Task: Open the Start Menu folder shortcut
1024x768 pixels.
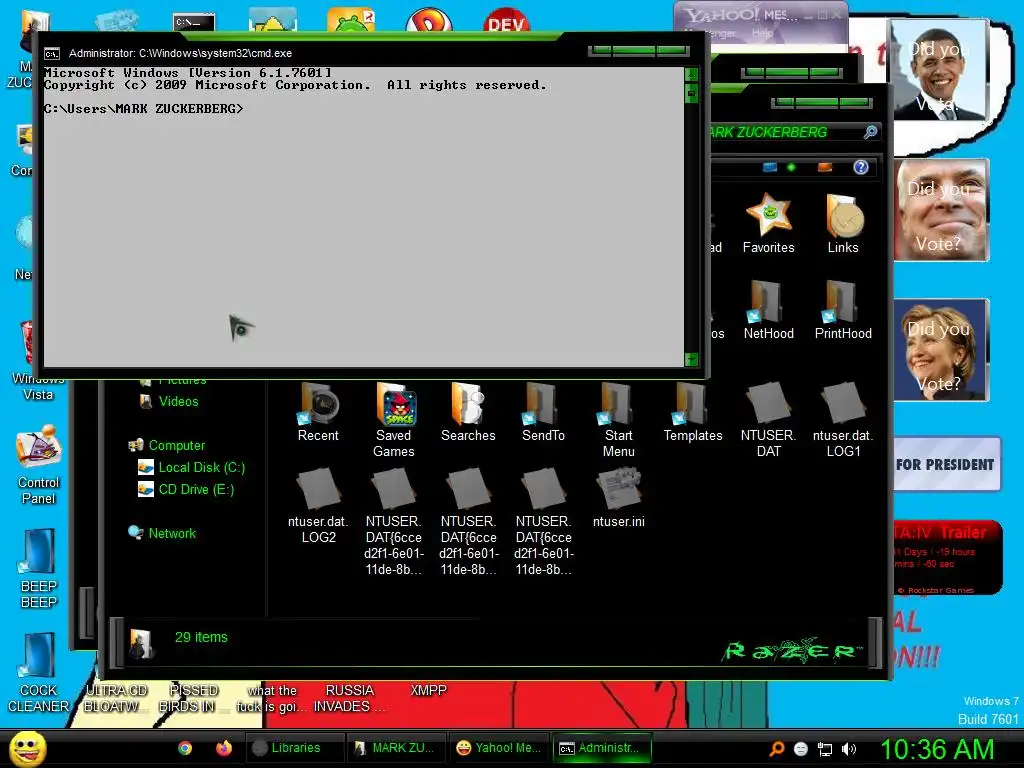Action: click(x=618, y=420)
